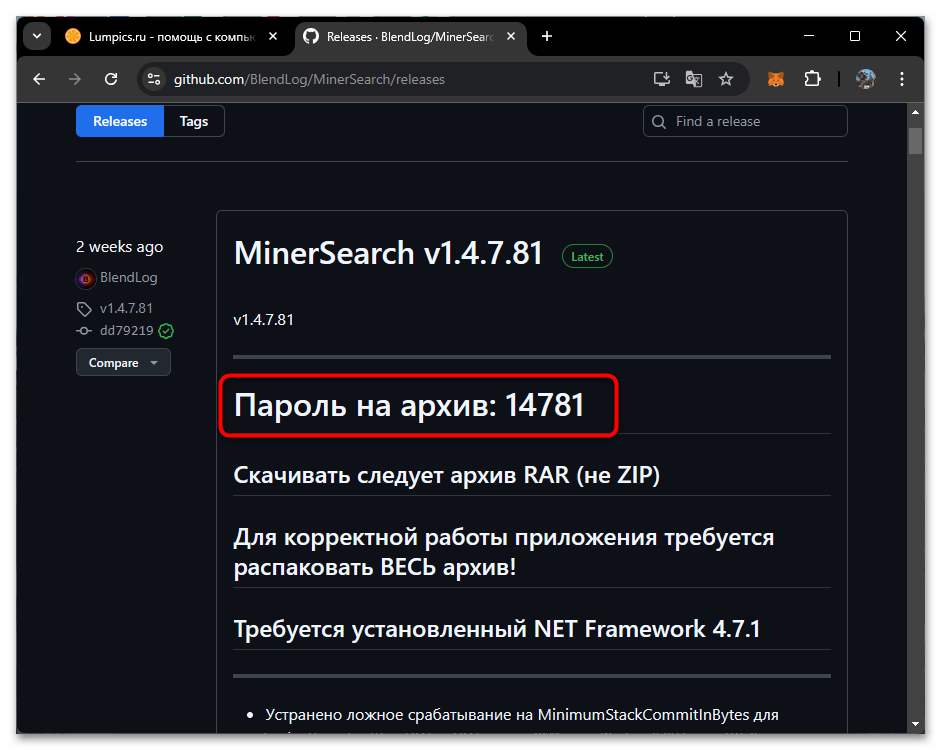View site information icon in address bar
The height and width of the screenshot is (750, 941).
(x=154, y=79)
